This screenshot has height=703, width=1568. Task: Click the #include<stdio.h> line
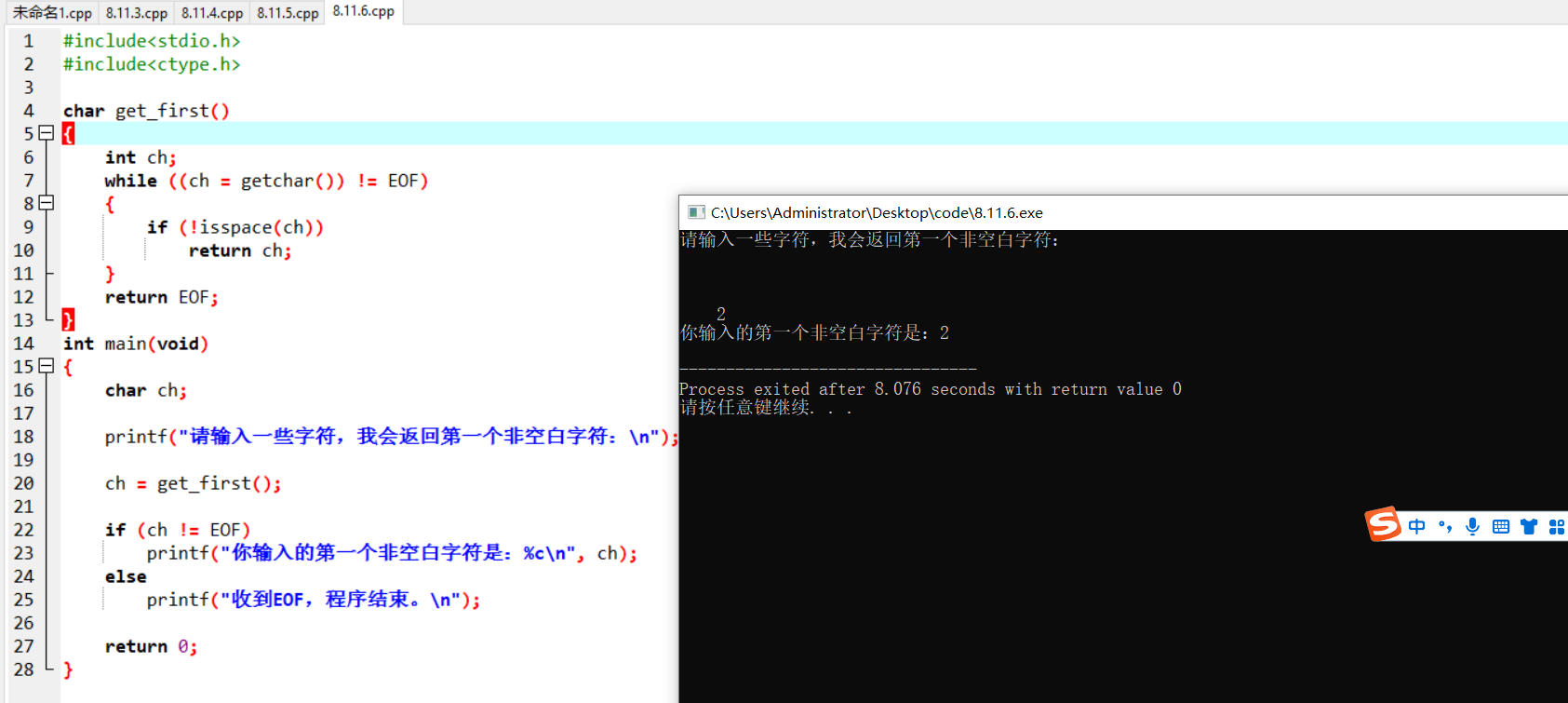click(x=152, y=41)
